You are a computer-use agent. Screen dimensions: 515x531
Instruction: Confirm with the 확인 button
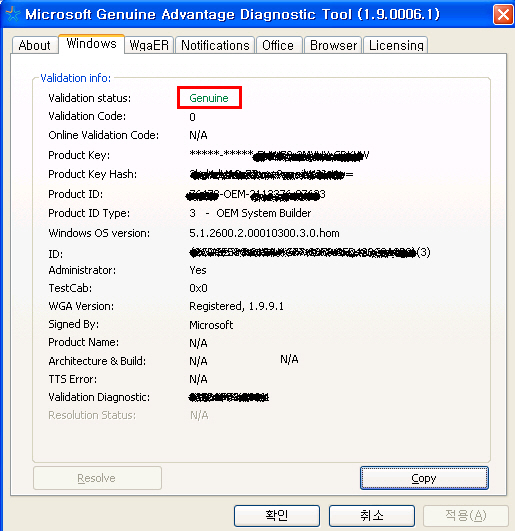[x=277, y=516]
